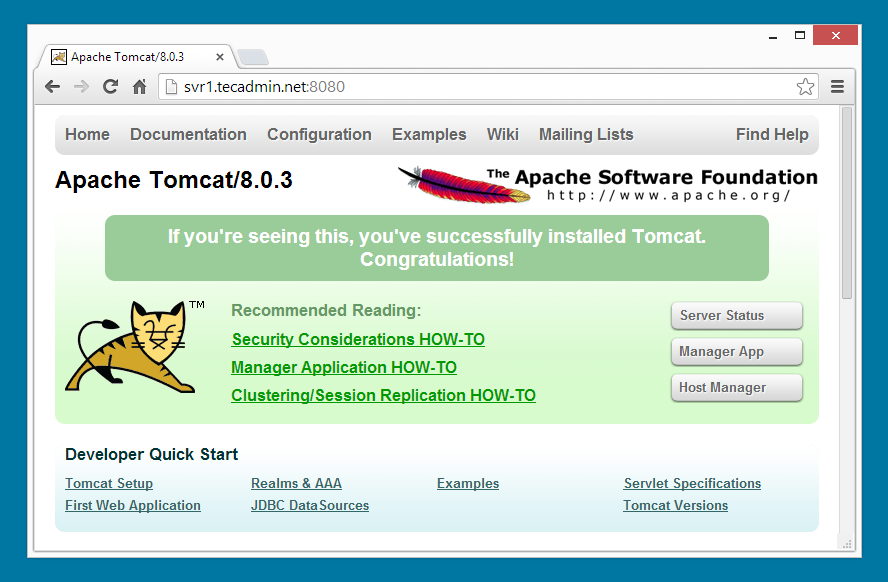The image size is (888, 582).
Task: Select Configuration in the navigation bar
Action: (319, 134)
